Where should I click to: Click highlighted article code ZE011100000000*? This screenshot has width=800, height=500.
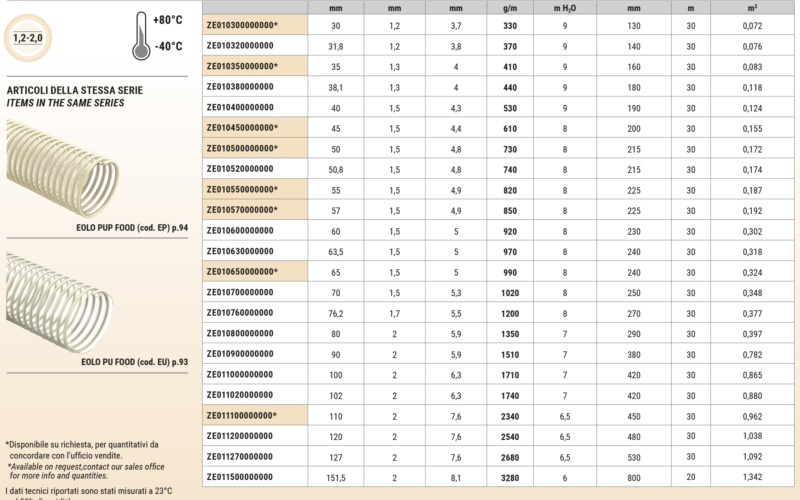point(242,415)
